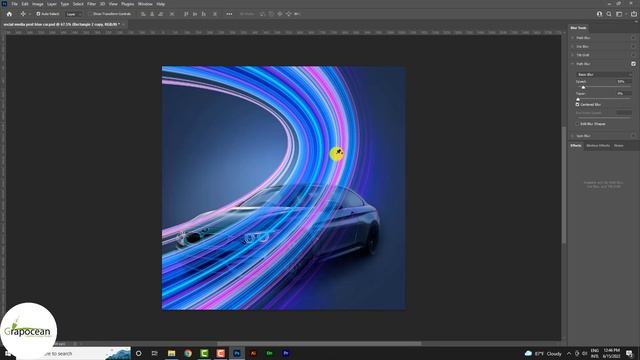Click the cloud account icon top right
The height and width of the screenshot is (360, 640).
[x=599, y=14]
